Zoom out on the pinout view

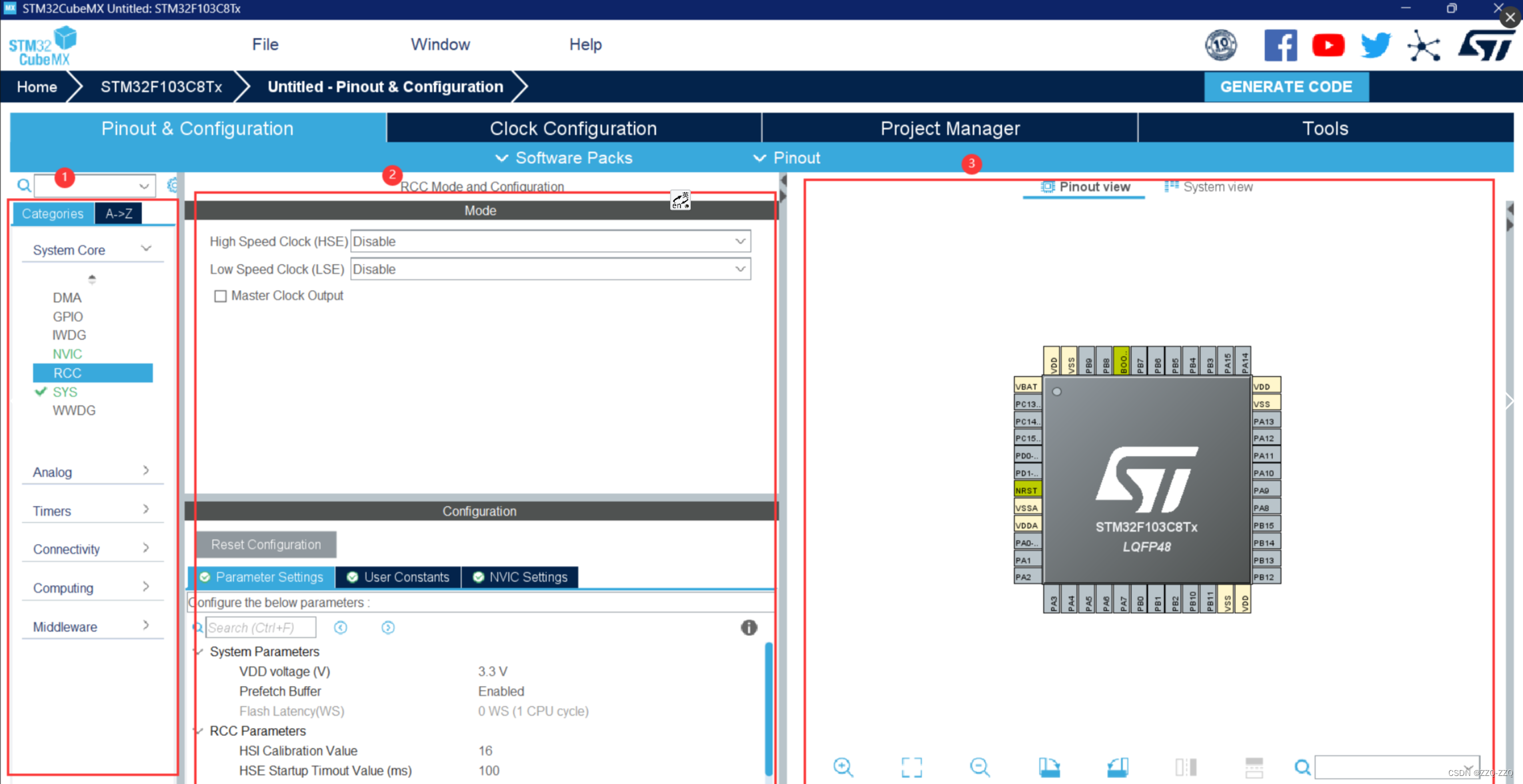[x=980, y=767]
